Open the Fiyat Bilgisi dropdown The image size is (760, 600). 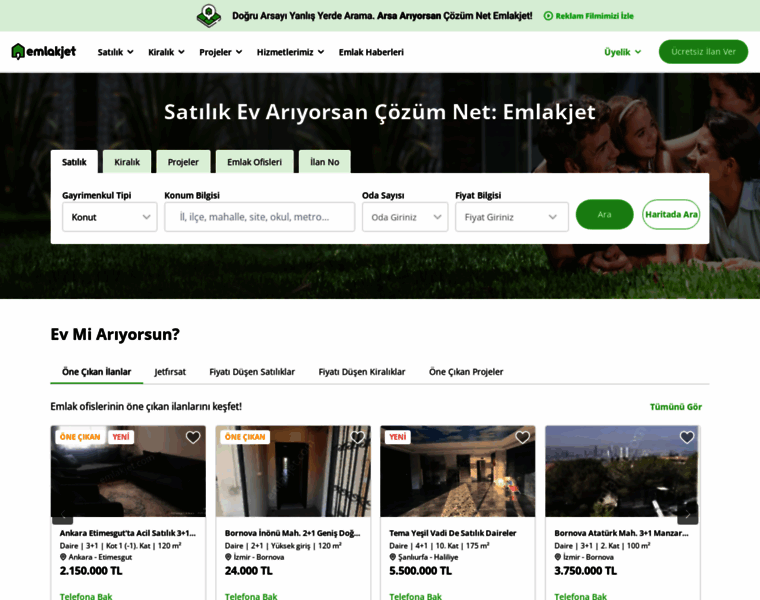coord(512,217)
